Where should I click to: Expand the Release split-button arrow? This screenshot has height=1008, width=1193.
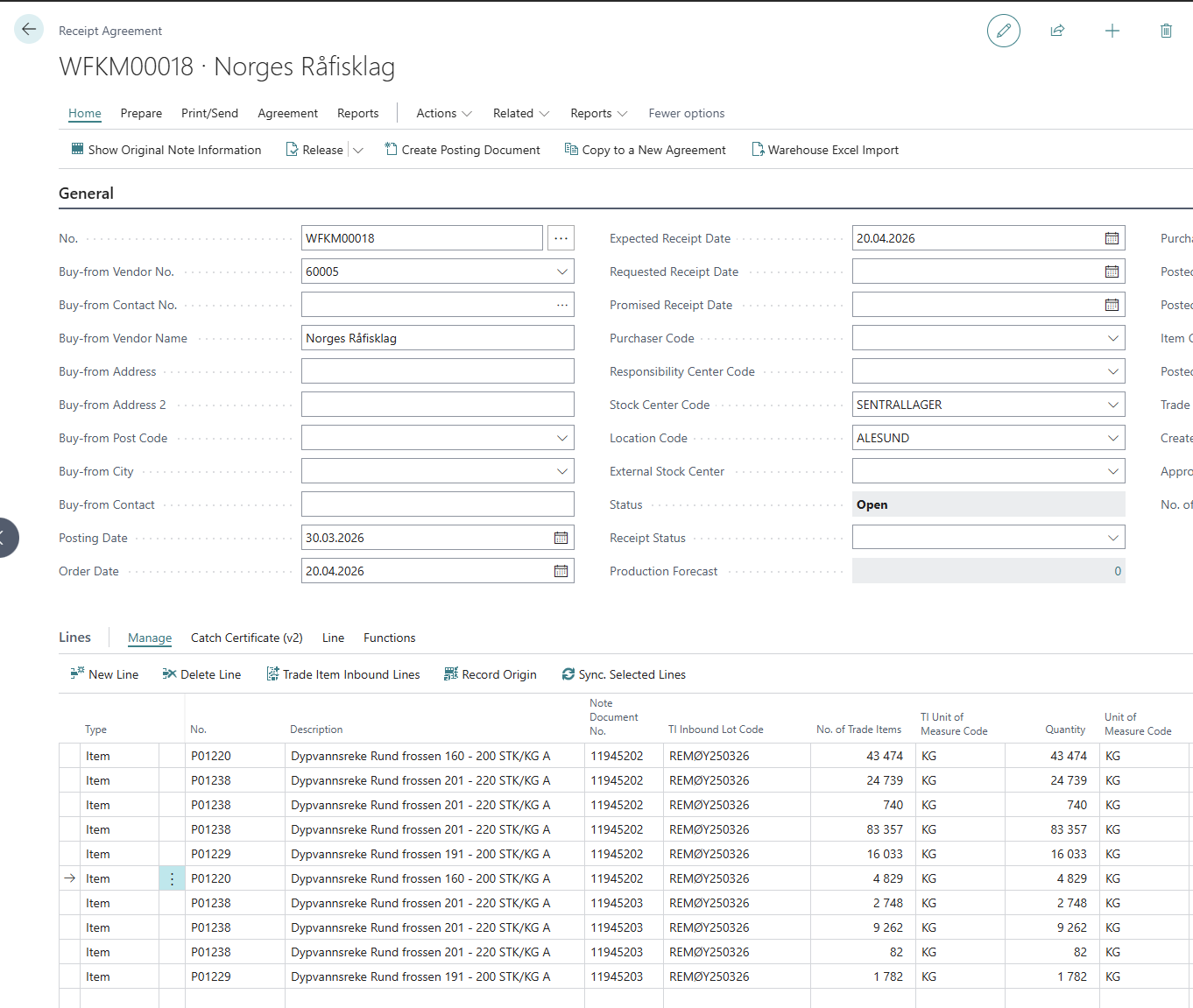[358, 151]
